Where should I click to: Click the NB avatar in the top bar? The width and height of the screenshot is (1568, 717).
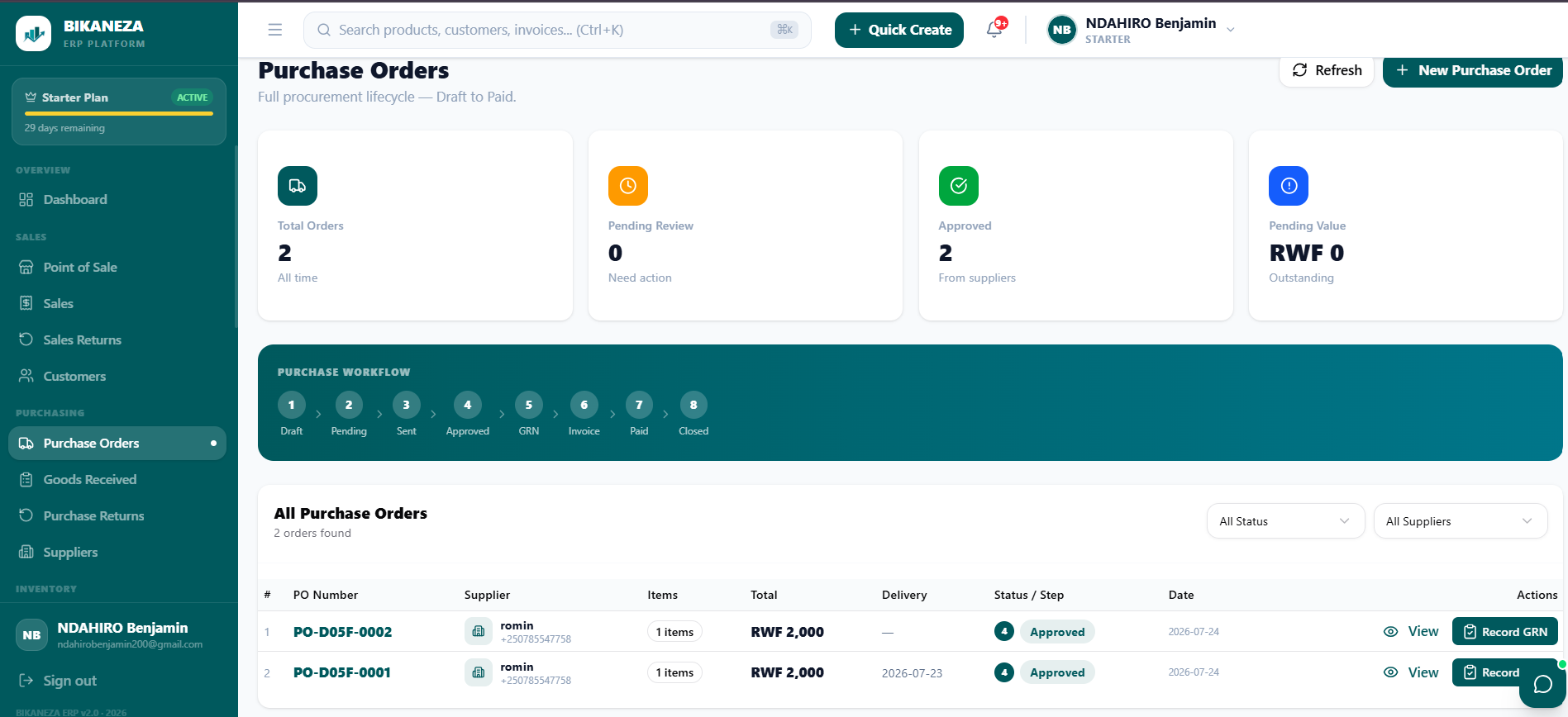click(x=1061, y=30)
